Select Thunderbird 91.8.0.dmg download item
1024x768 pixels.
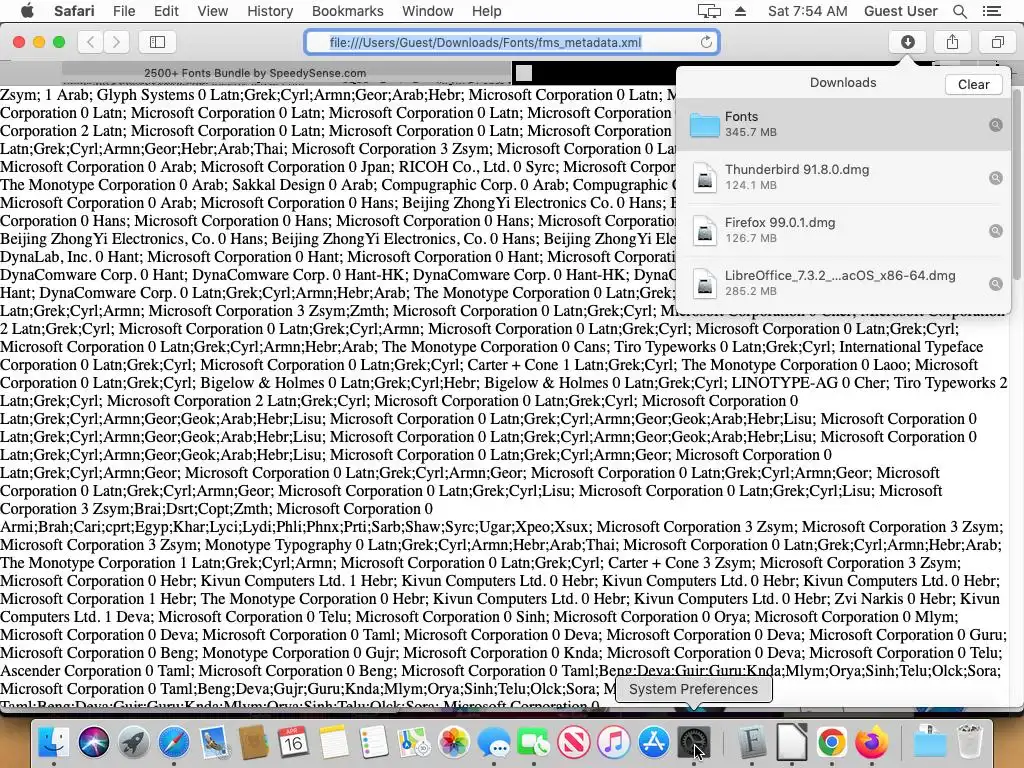point(843,178)
